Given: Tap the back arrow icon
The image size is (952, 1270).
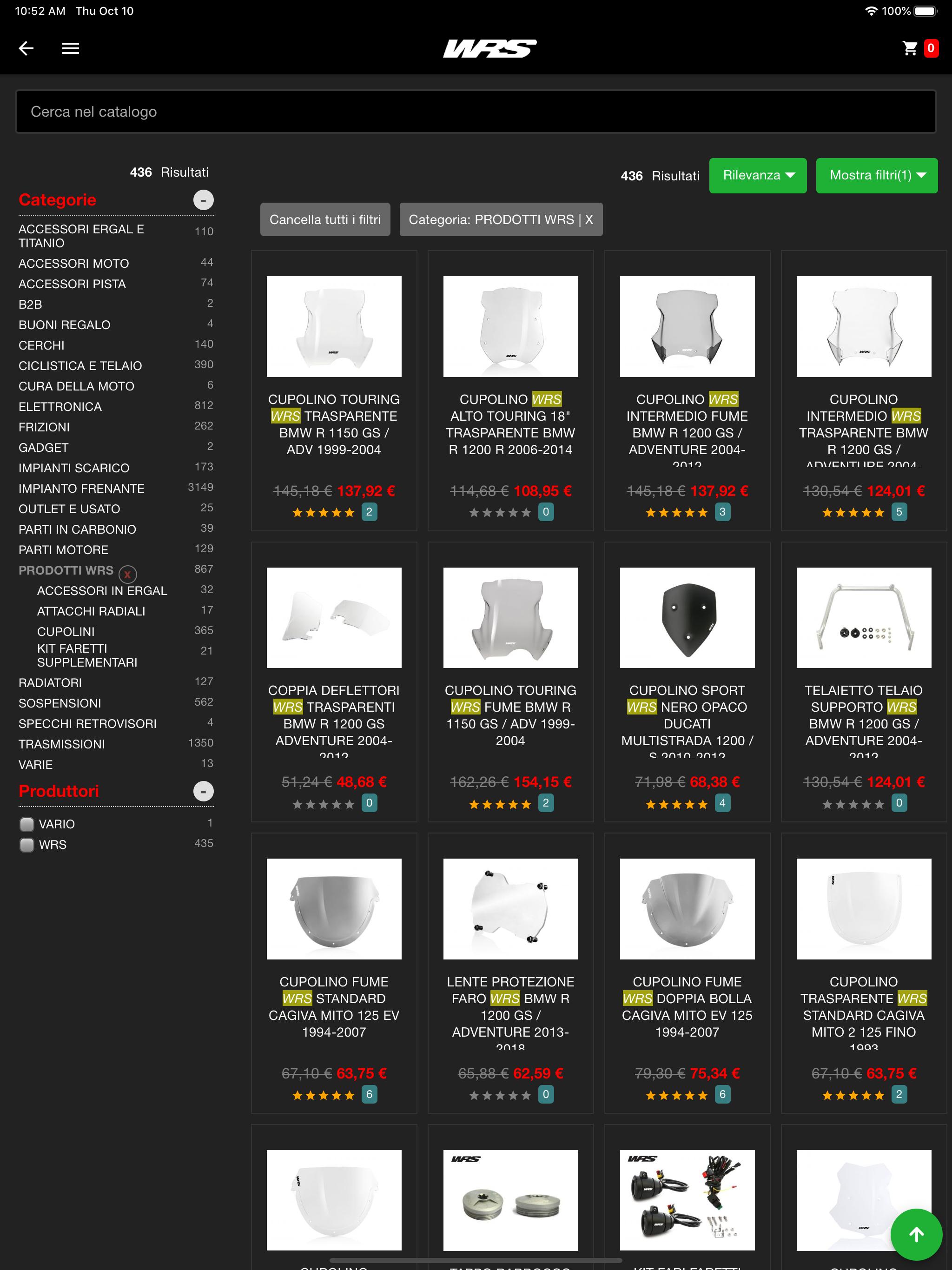Looking at the screenshot, I should 26,48.
